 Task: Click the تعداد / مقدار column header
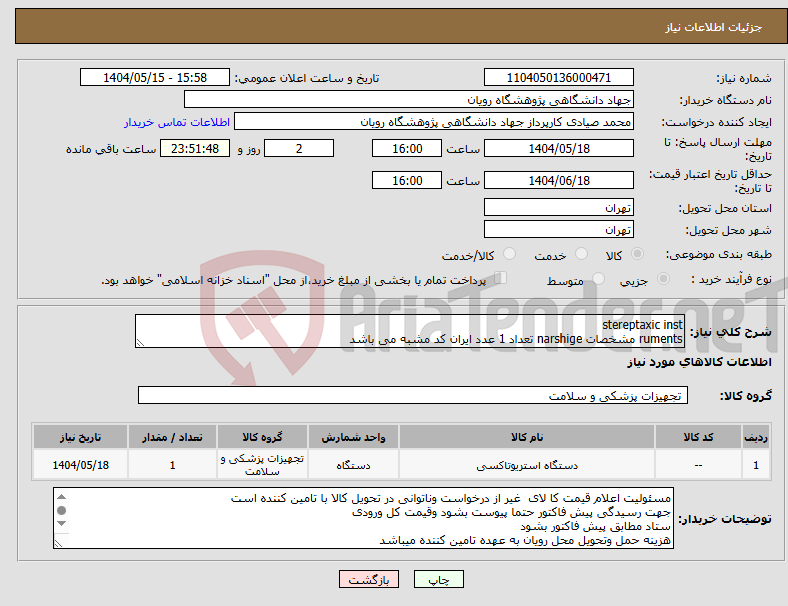(x=172, y=437)
